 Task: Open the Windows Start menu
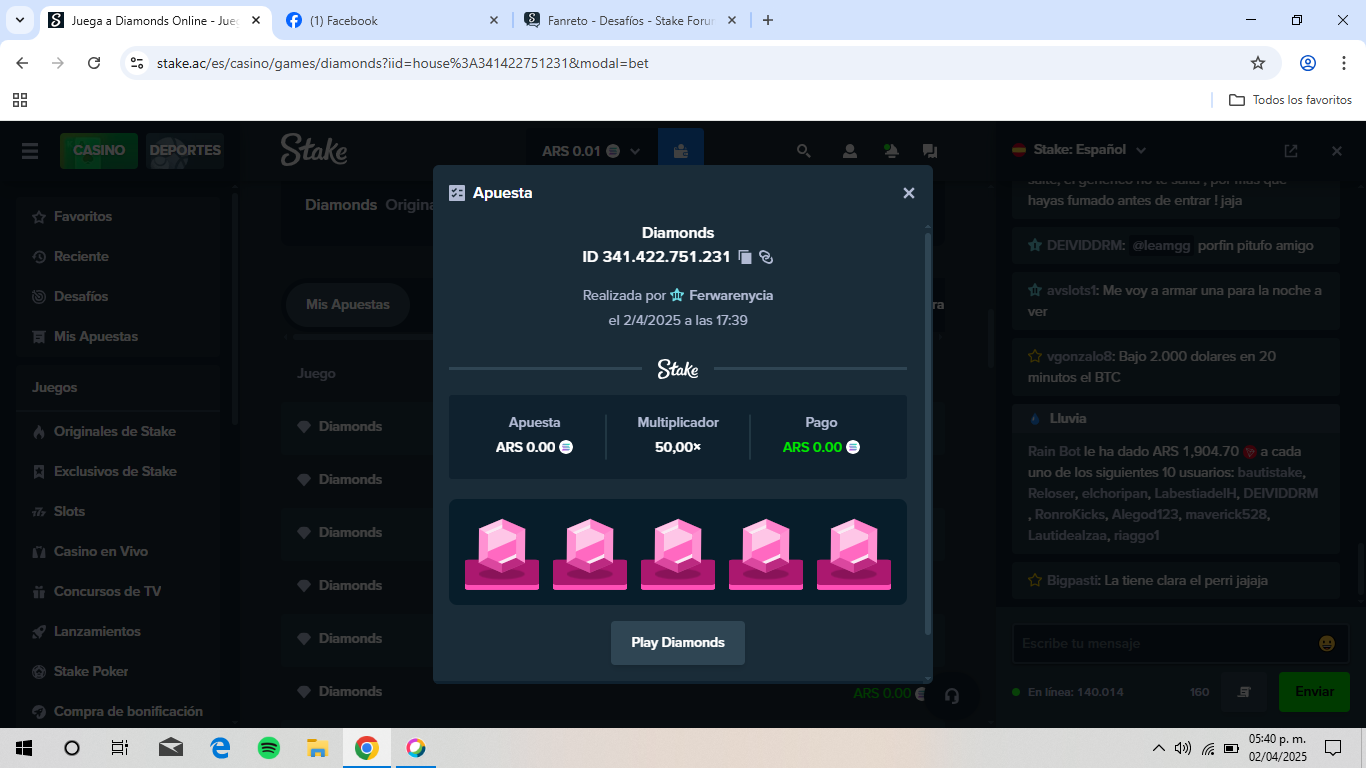23,748
